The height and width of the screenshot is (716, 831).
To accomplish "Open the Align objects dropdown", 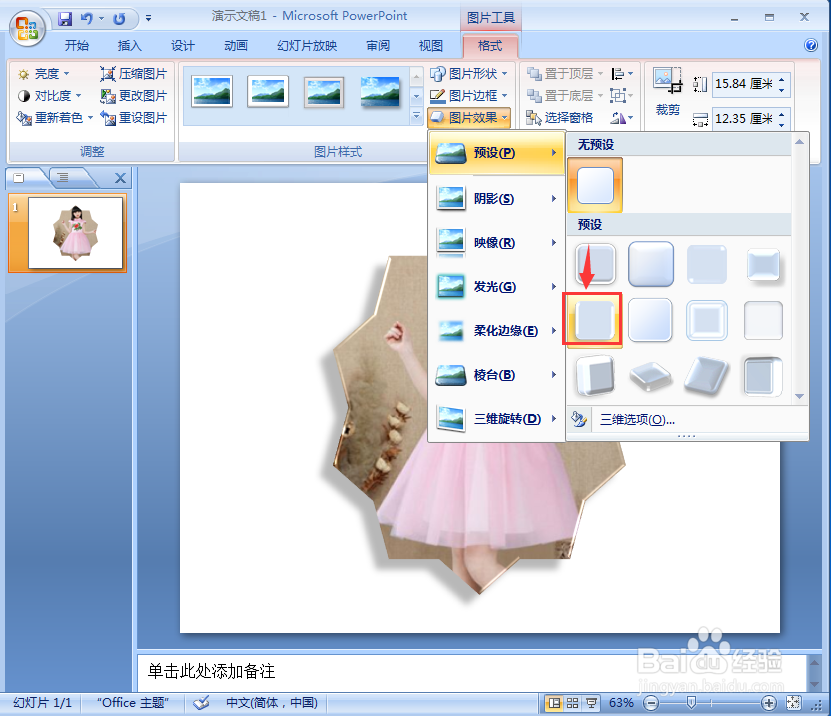I will [622, 74].
